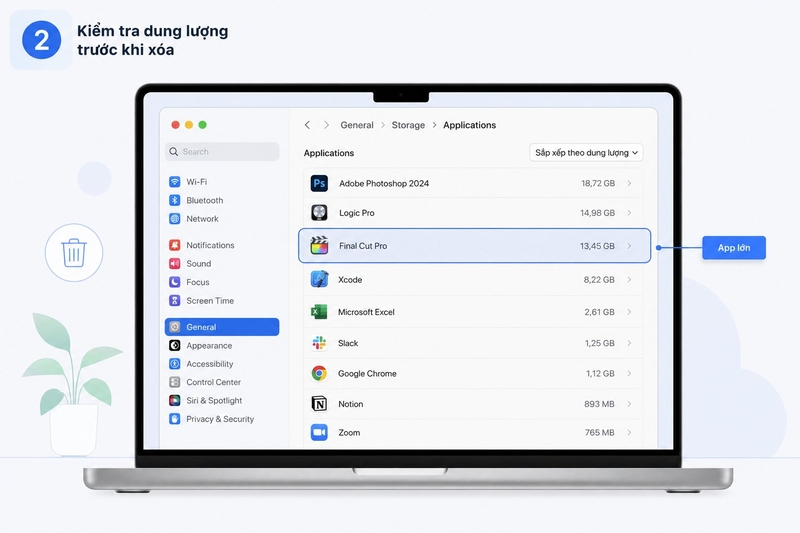The image size is (800, 533).
Task: Click the Adobe Photoshop 2024 app icon
Action: pyautogui.click(x=319, y=183)
